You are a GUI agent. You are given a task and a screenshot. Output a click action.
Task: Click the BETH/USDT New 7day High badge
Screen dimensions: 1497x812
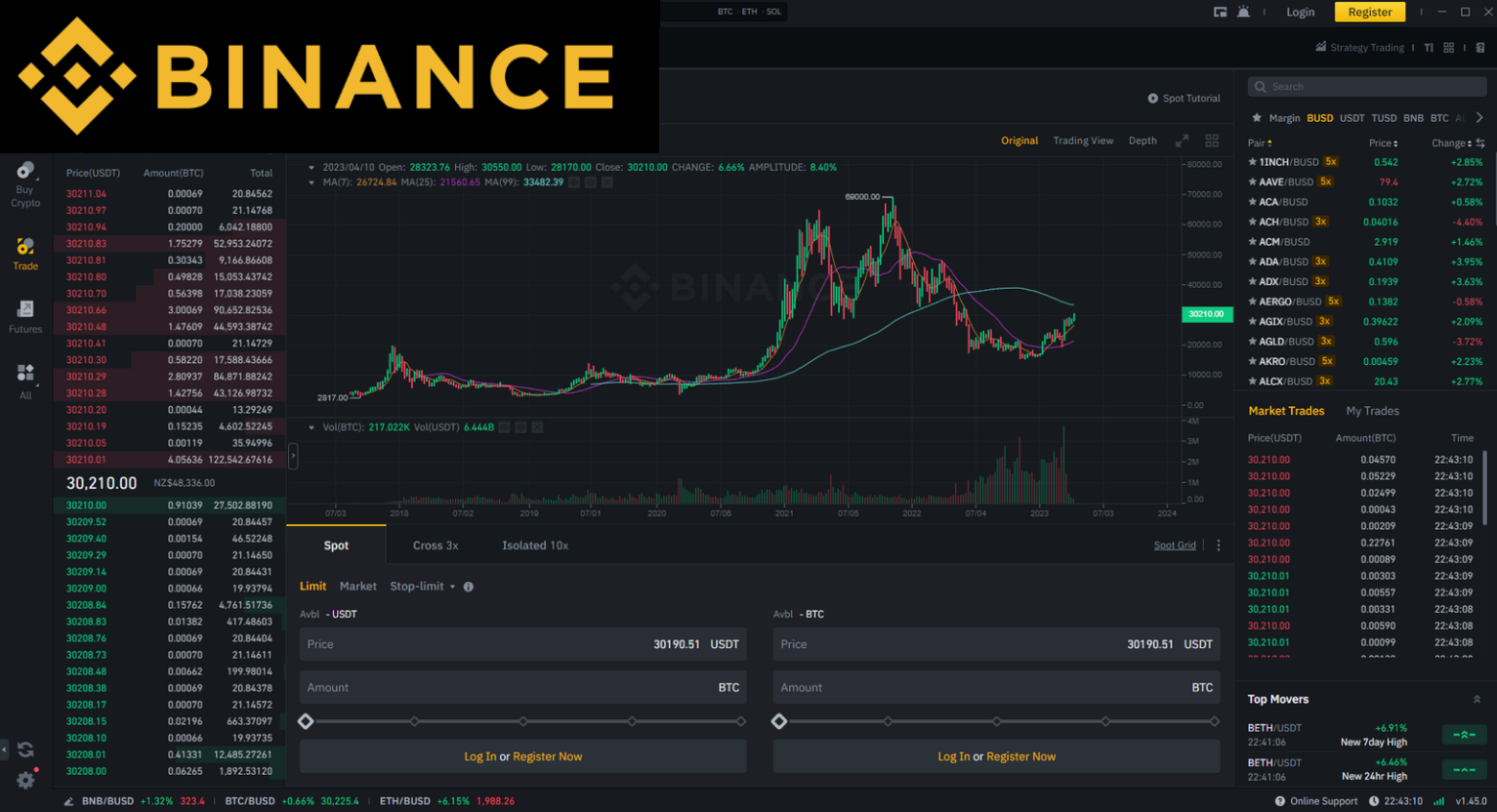[x=1464, y=735]
